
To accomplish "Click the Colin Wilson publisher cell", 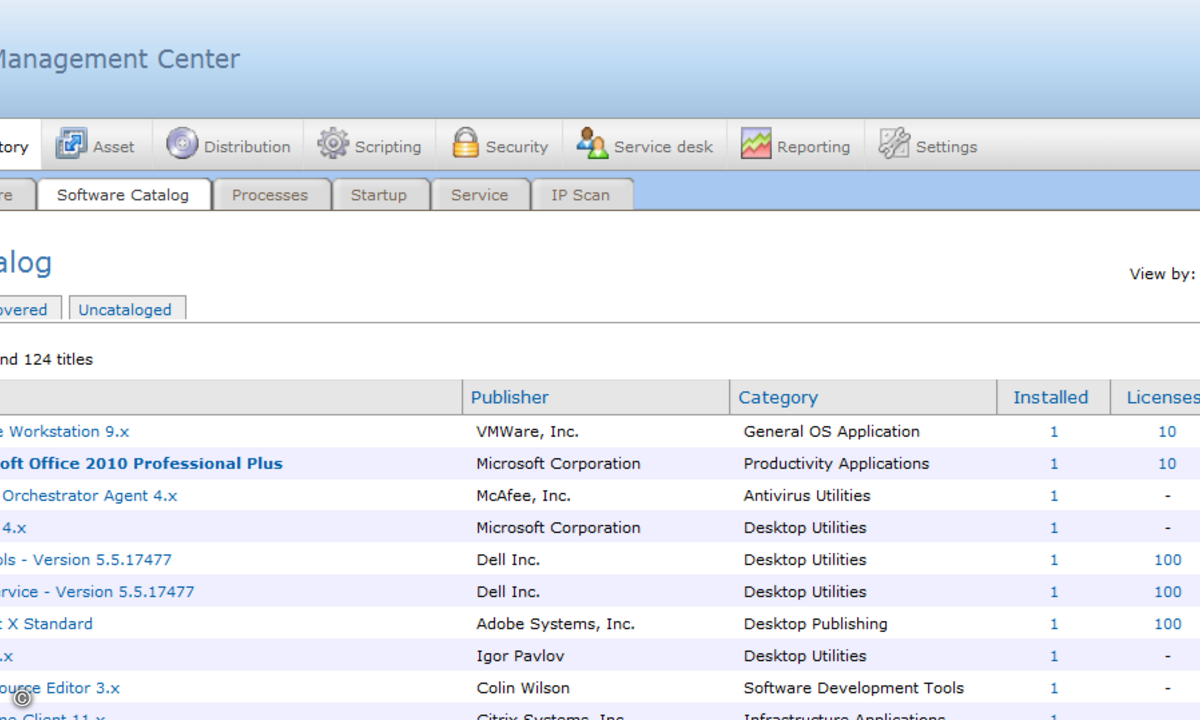I will click(x=523, y=688).
